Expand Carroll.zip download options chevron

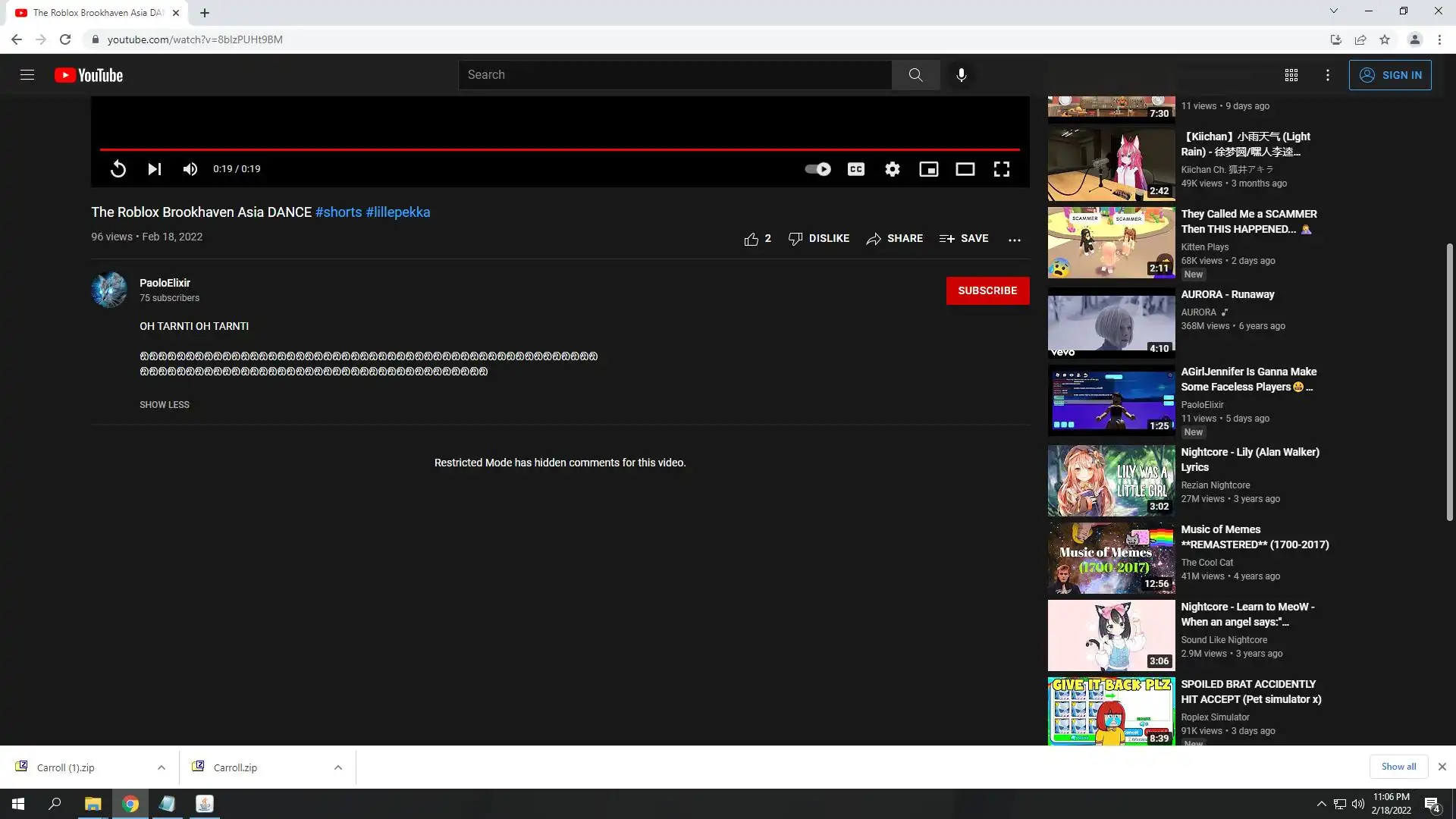[x=338, y=767]
